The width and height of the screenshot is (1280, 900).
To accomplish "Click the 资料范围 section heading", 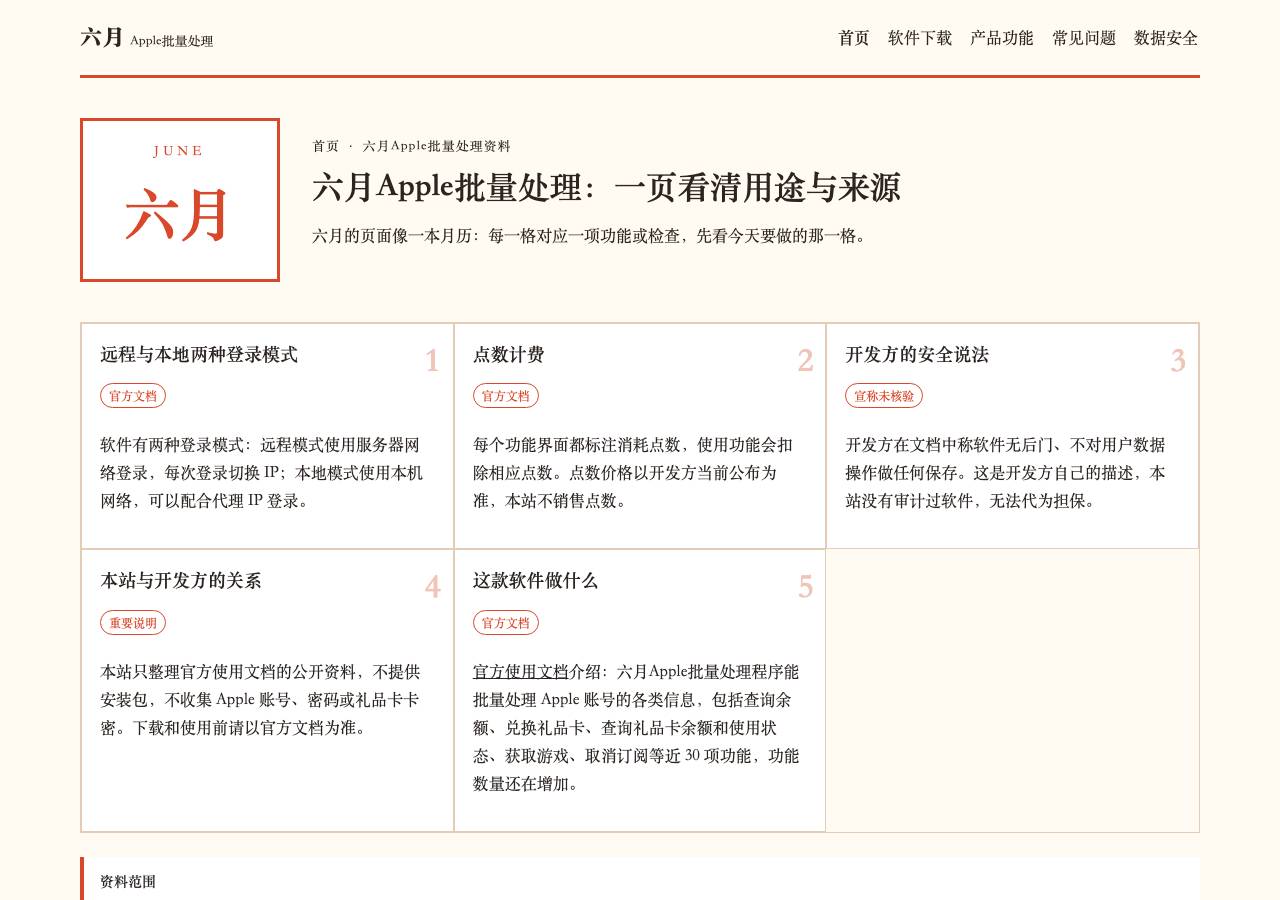I will (128, 882).
